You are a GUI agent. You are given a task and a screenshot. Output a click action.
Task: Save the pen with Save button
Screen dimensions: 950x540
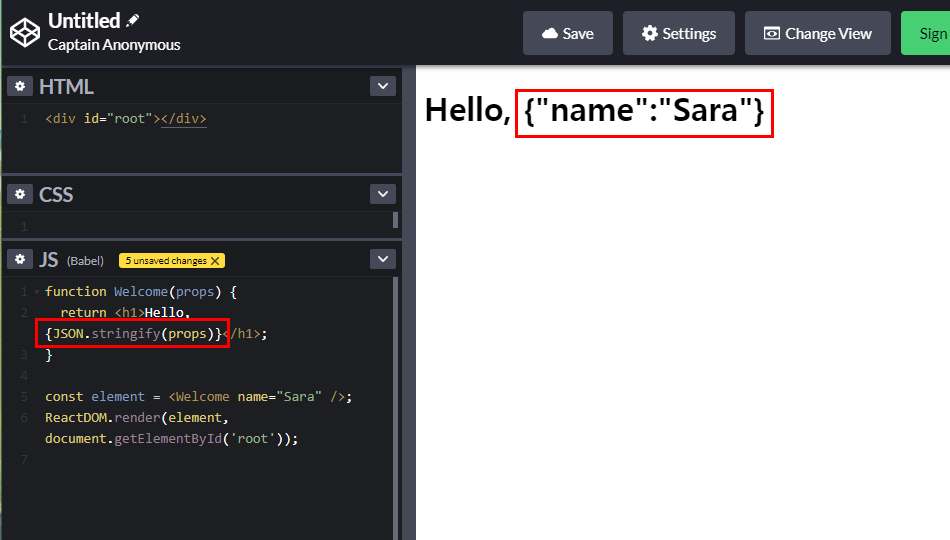pyautogui.click(x=568, y=33)
